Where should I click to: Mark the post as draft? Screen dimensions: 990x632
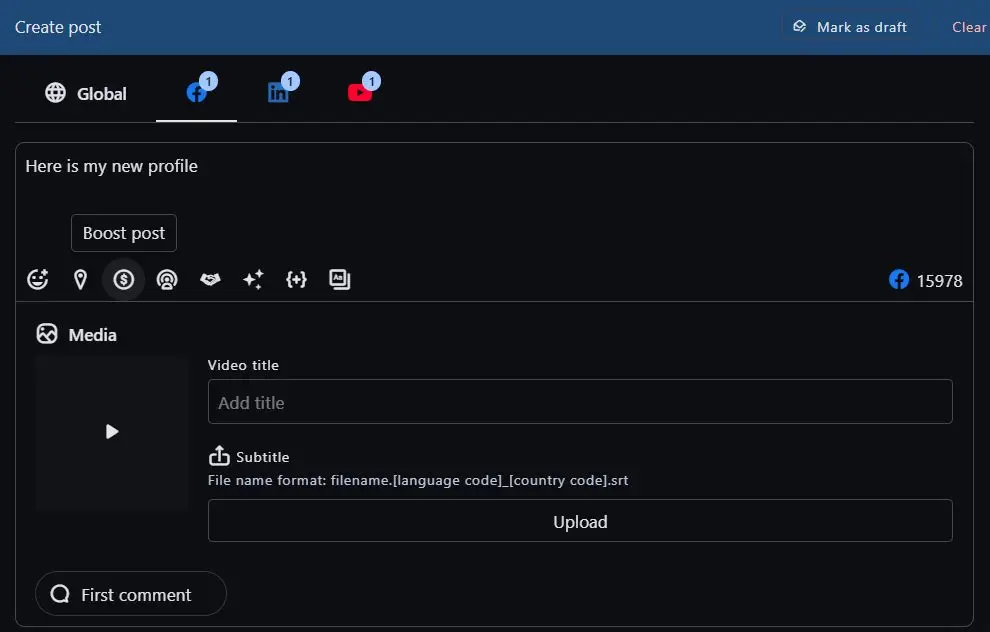point(850,27)
